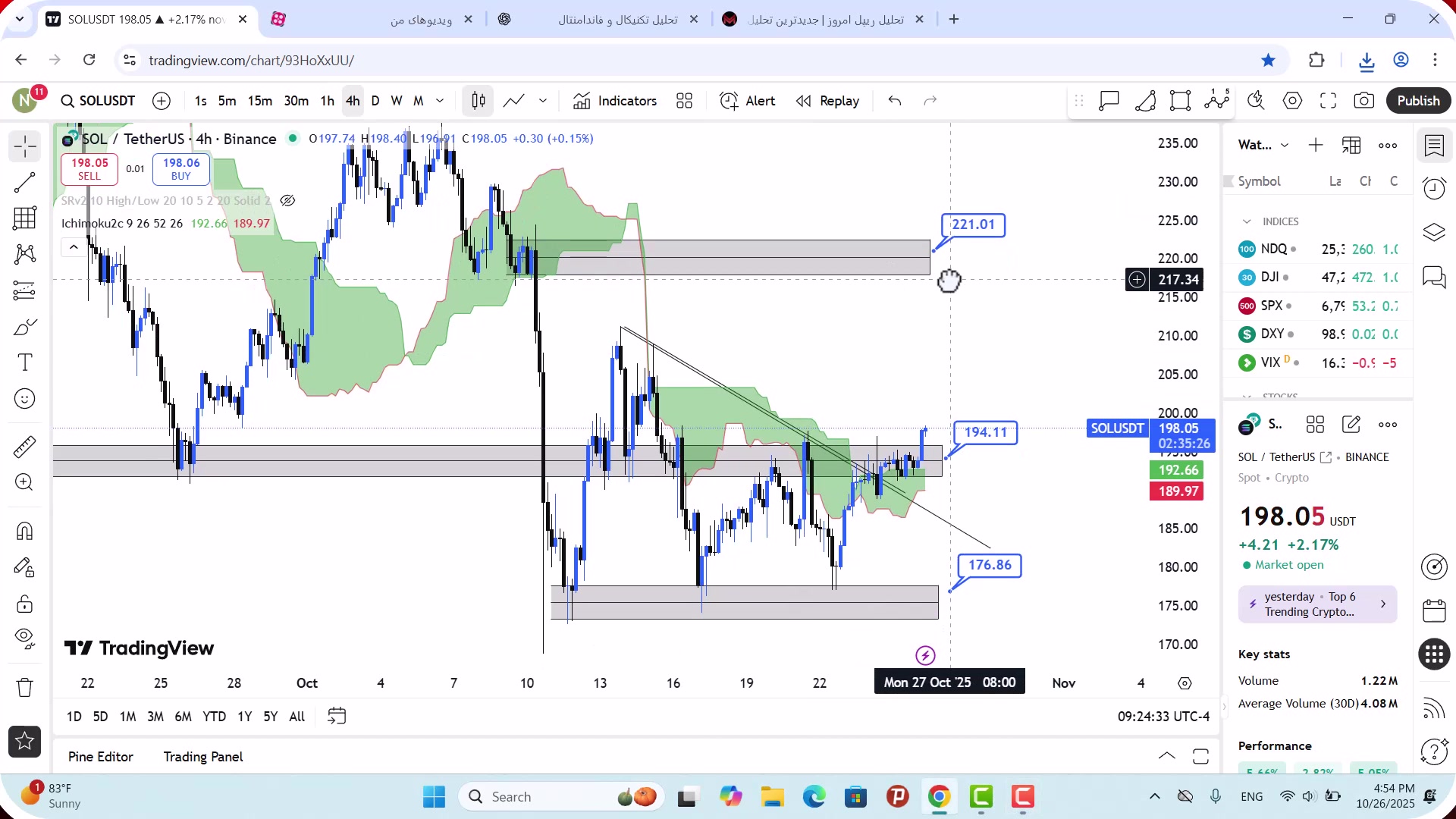Select NDQ in the watchlist
This screenshot has height=819, width=1456.
point(1318,249)
